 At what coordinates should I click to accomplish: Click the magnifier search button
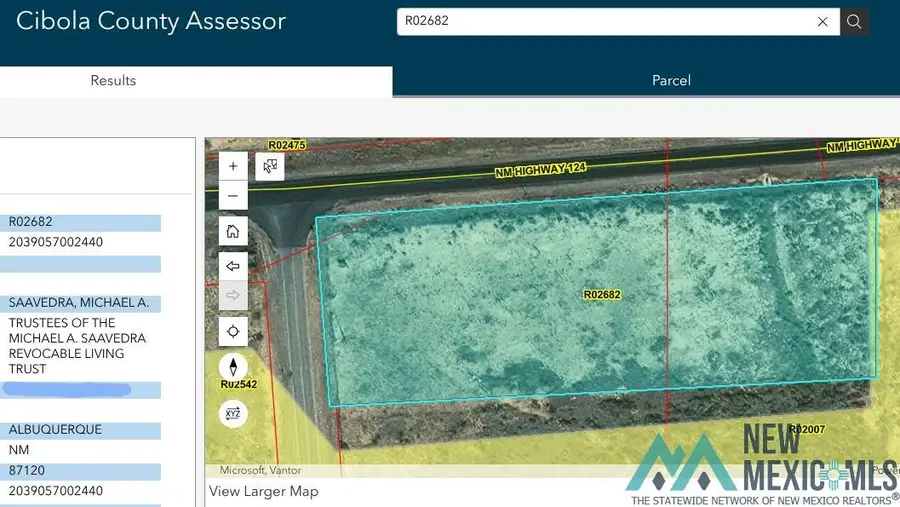tap(854, 21)
